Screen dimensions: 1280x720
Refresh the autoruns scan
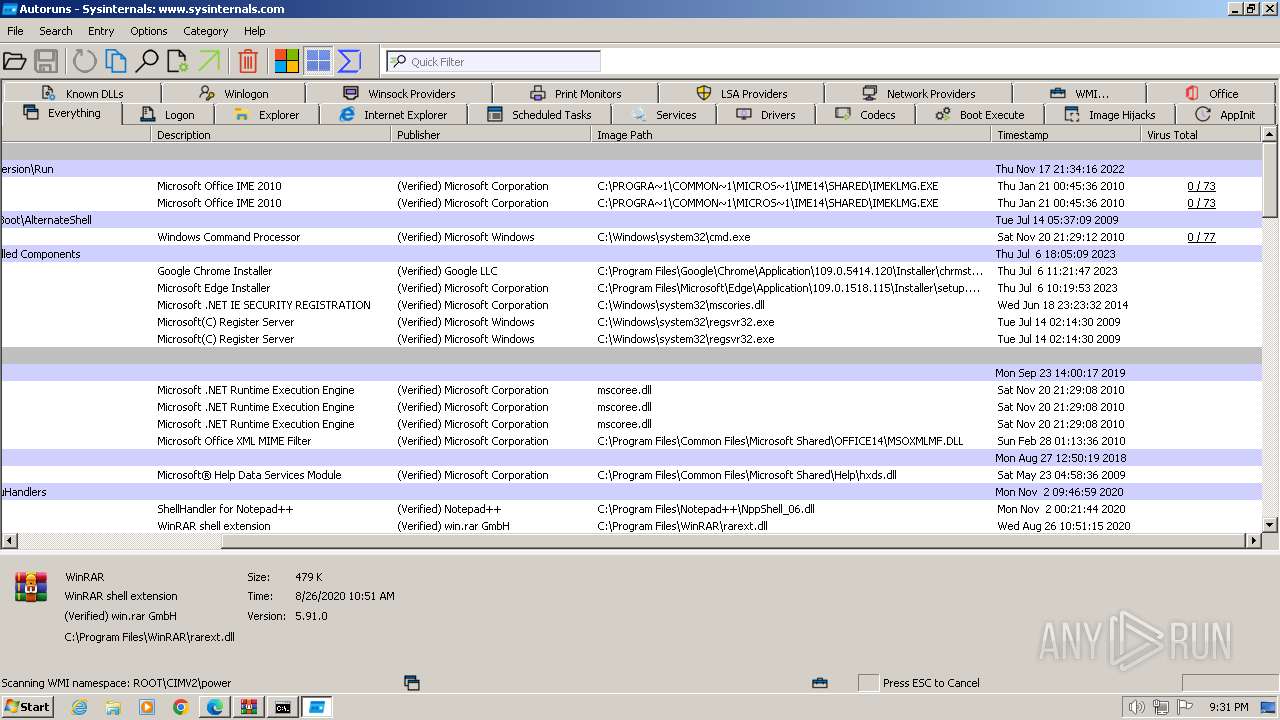tap(84, 61)
